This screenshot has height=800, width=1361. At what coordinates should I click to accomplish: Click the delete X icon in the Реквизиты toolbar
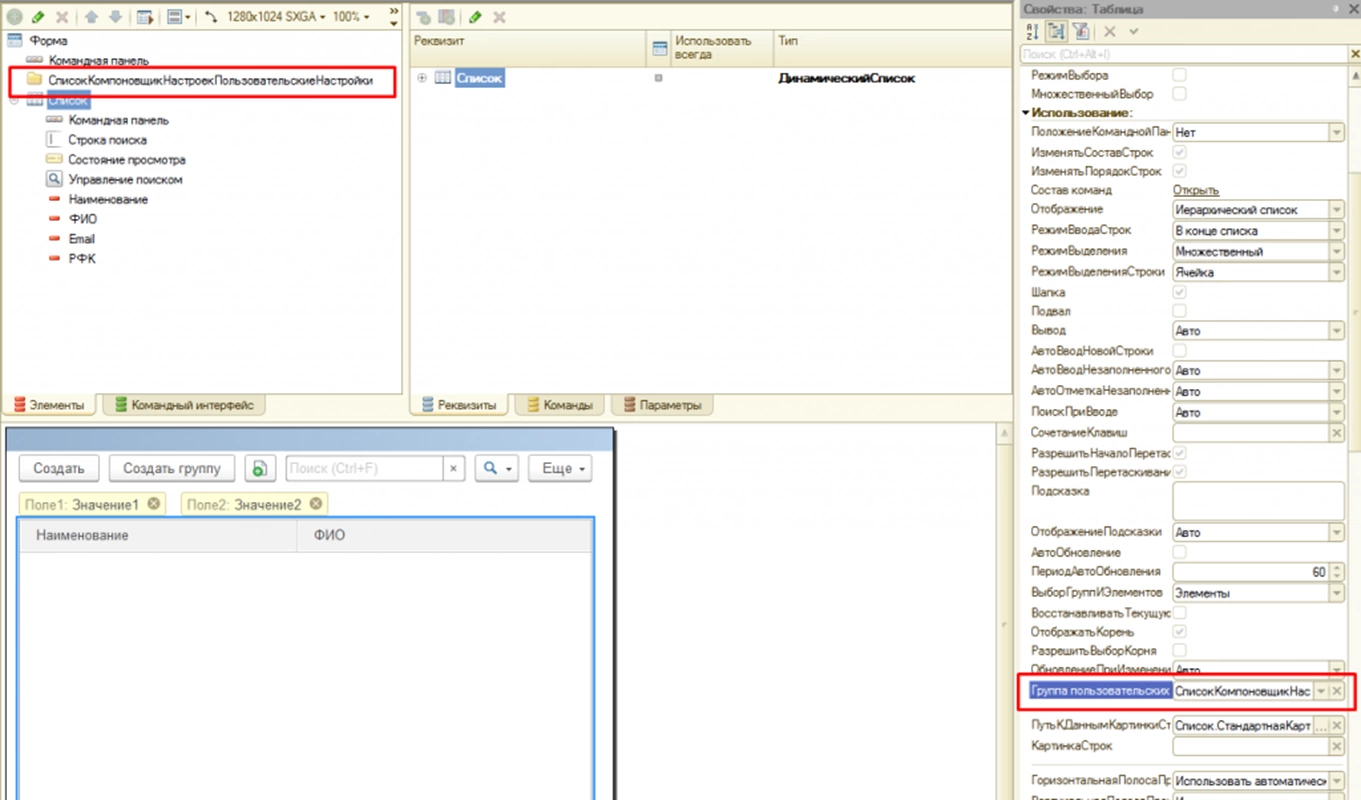499,17
